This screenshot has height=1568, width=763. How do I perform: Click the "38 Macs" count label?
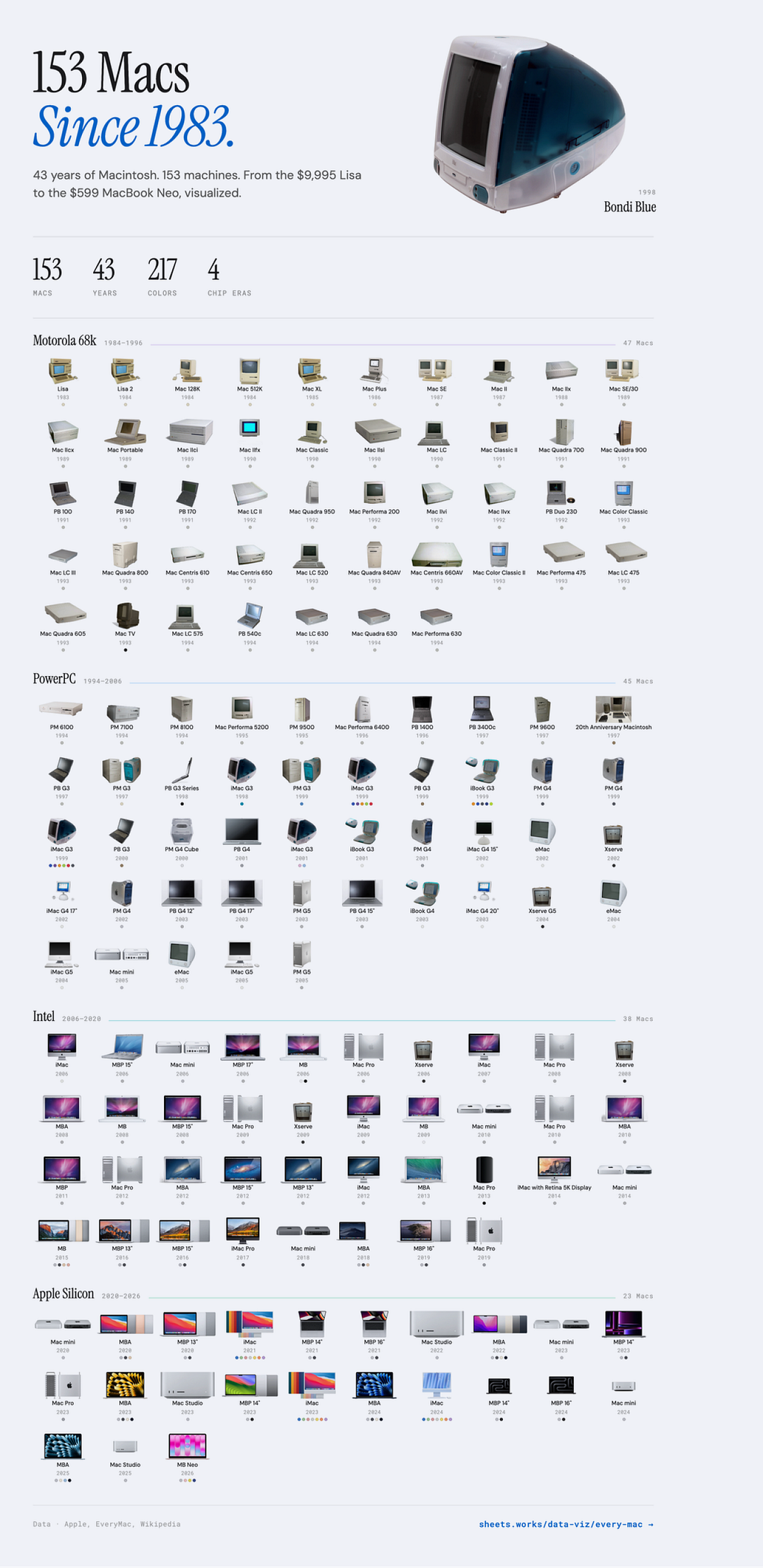click(x=638, y=1019)
